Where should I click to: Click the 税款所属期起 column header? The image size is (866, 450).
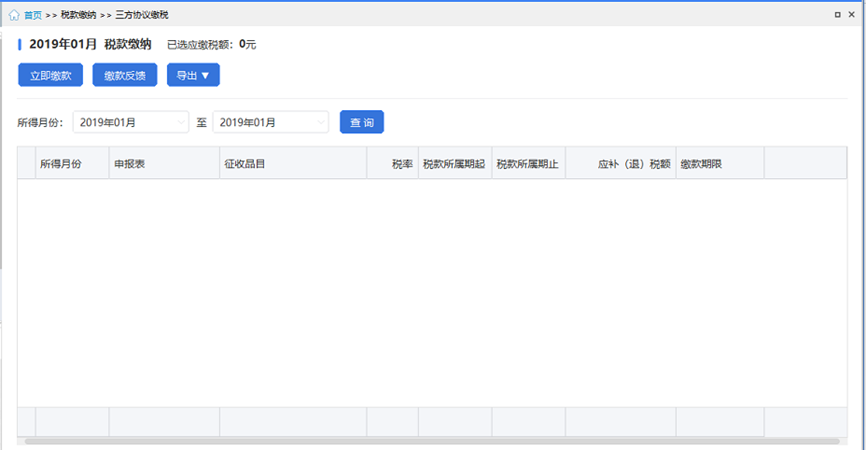pyautogui.click(x=454, y=163)
